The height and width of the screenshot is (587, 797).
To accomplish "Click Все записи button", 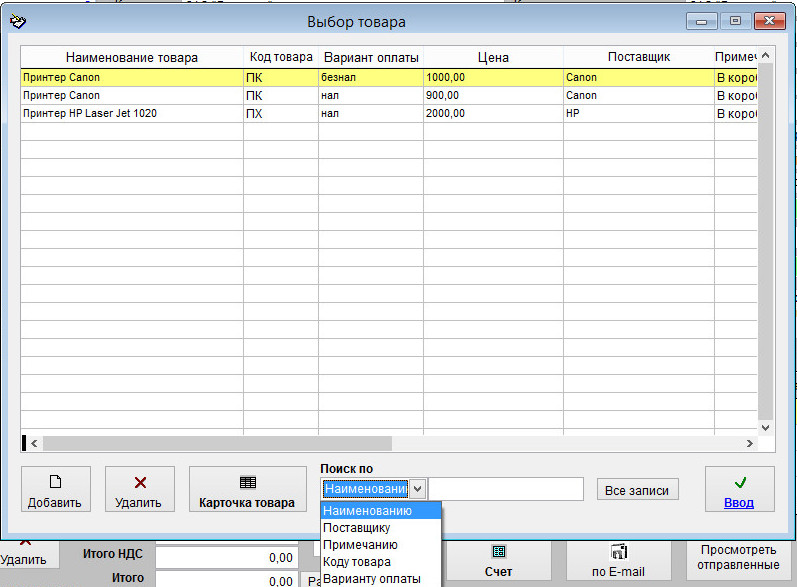I will pyautogui.click(x=637, y=490).
